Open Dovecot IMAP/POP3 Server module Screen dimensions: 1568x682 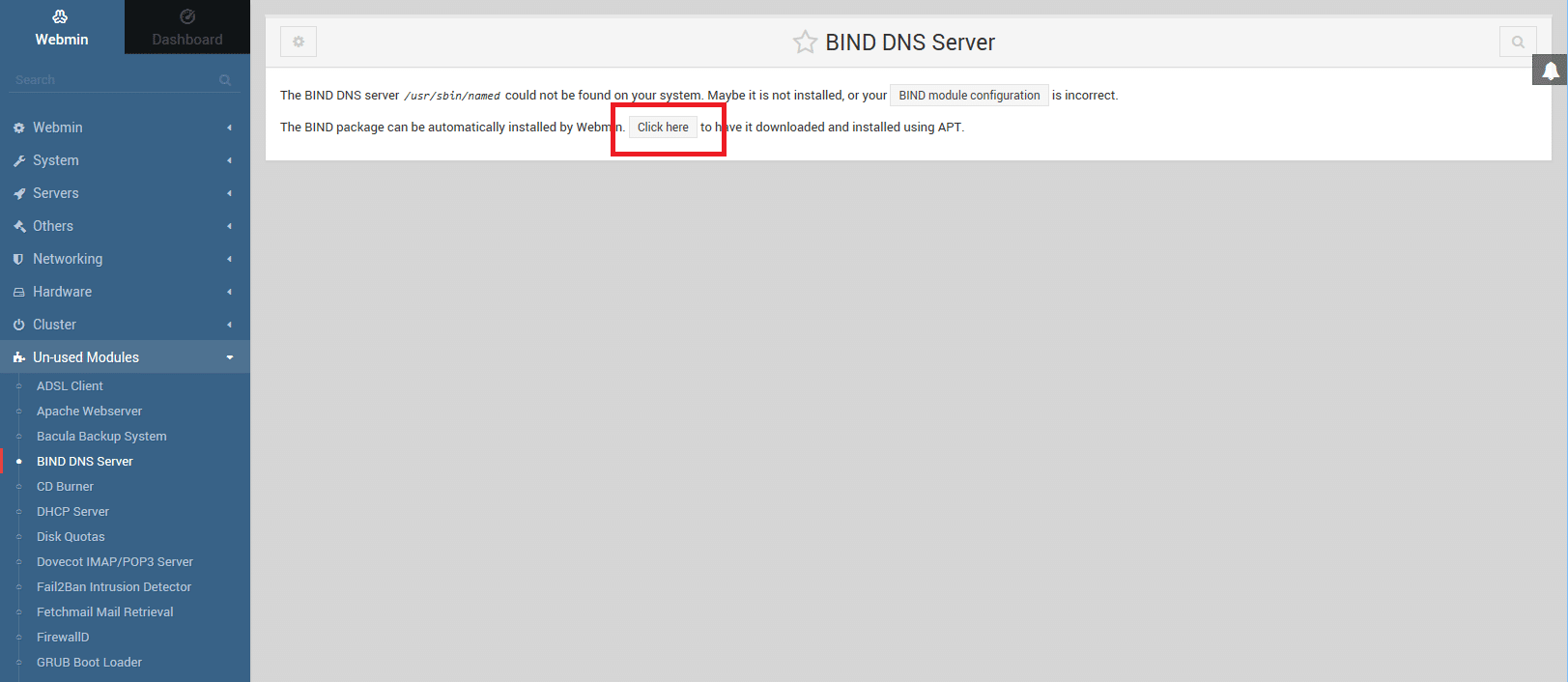(x=115, y=562)
